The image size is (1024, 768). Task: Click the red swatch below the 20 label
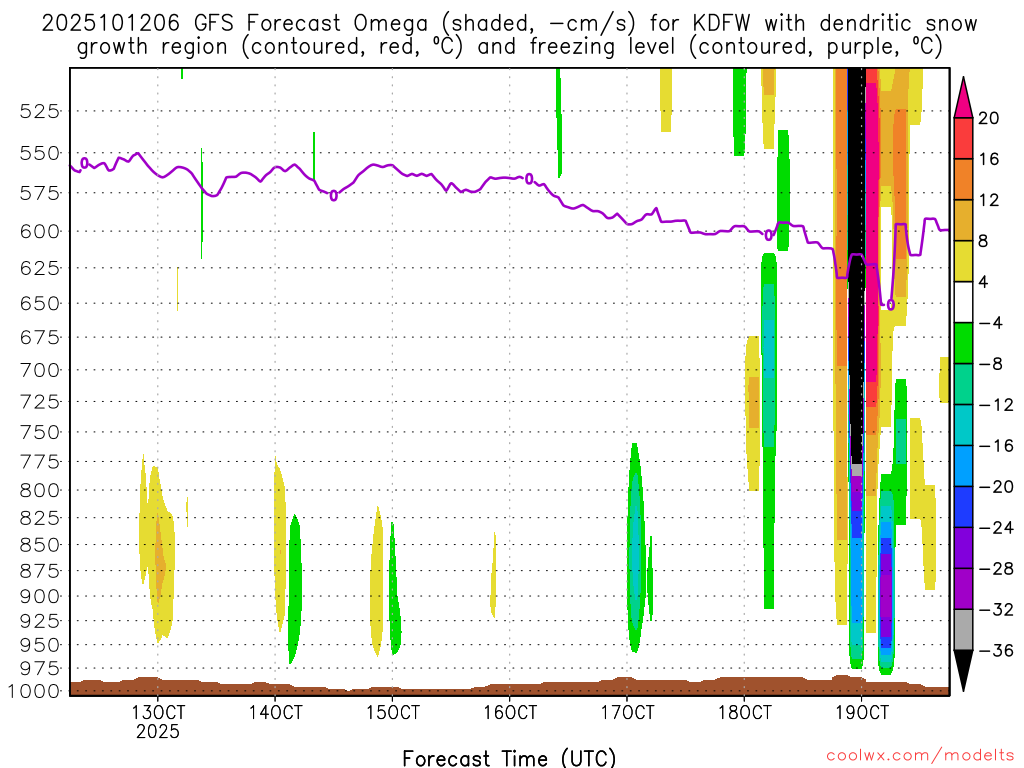point(963,138)
